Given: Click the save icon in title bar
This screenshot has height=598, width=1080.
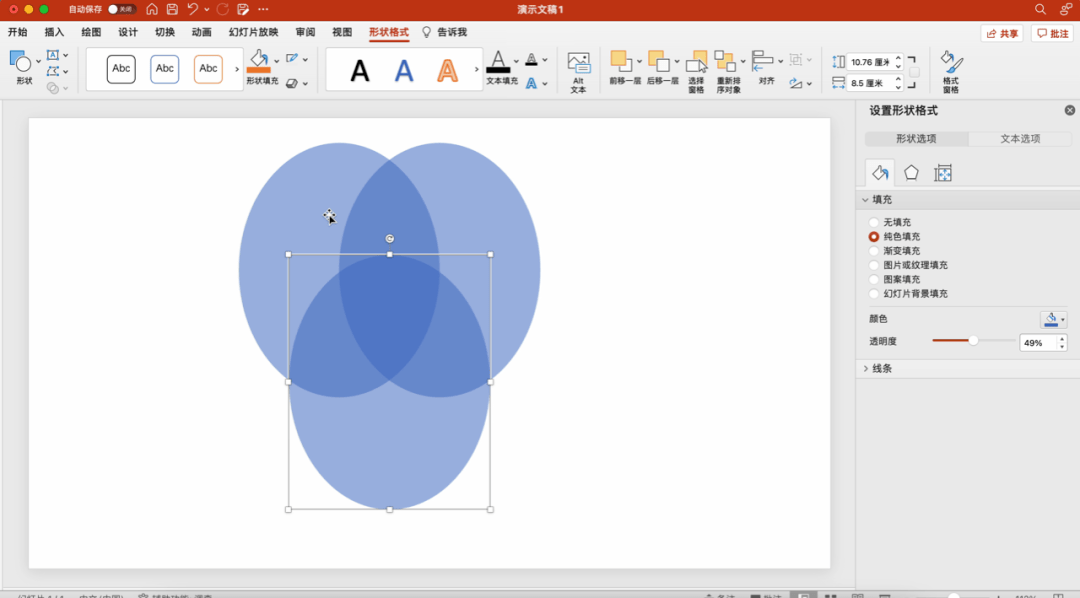Looking at the screenshot, I should click(172, 9).
